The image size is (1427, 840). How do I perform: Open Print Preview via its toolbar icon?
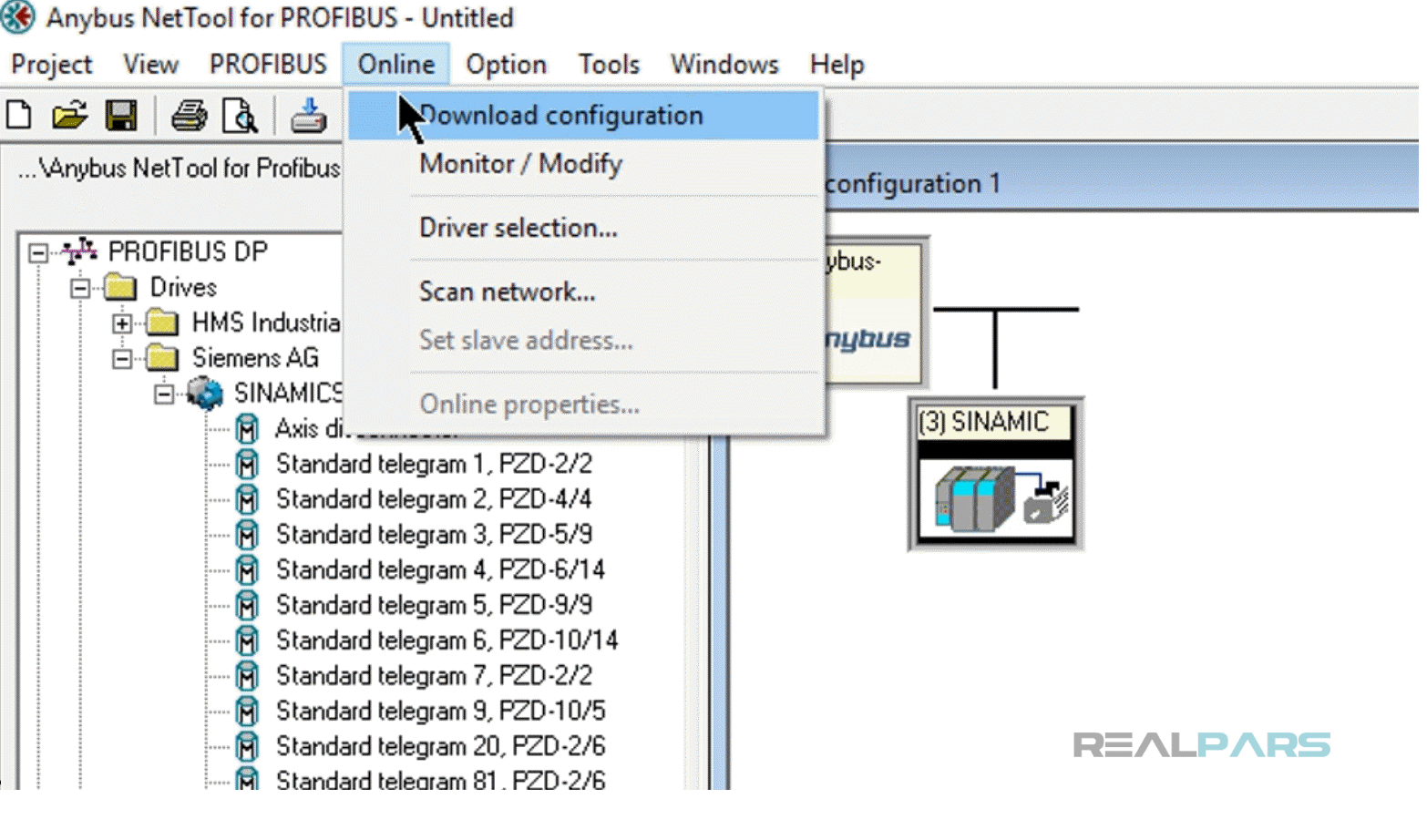239,115
